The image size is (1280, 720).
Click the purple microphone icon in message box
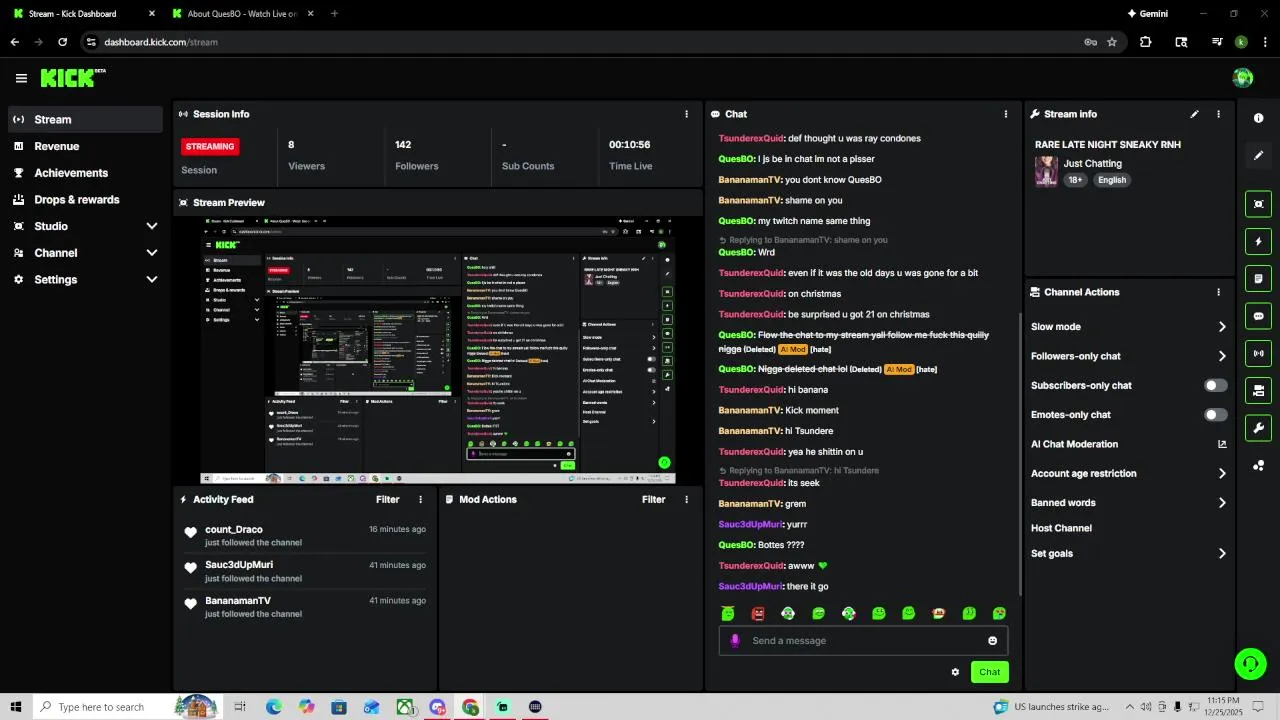click(x=735, y=641)
